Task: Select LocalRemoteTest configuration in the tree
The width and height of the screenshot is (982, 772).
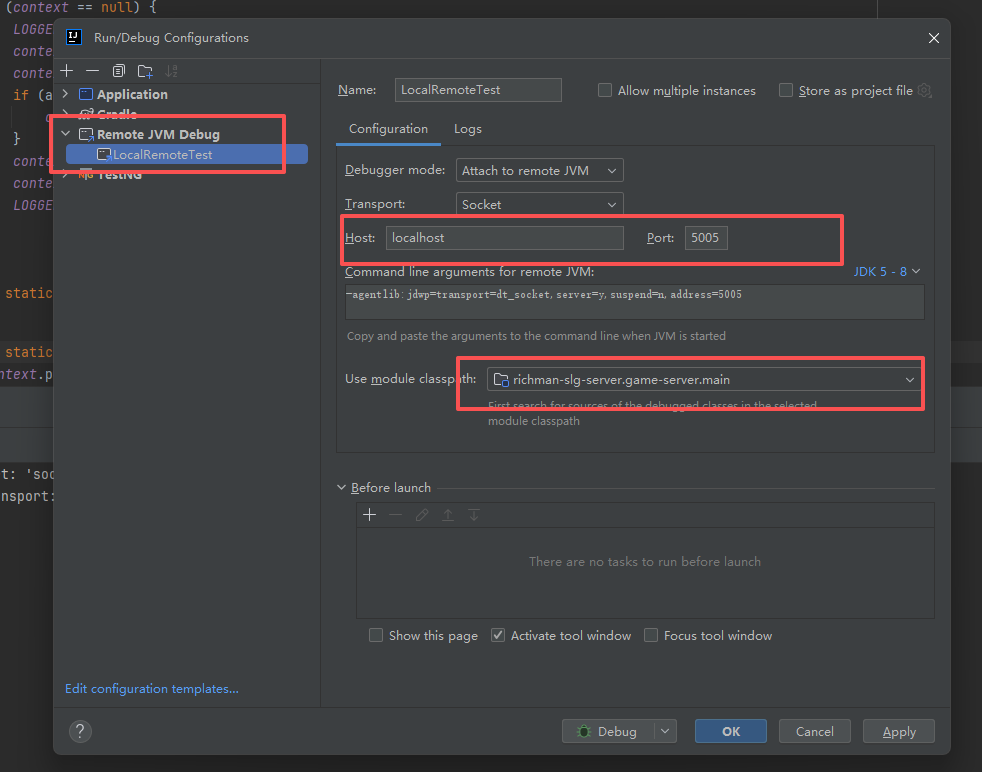Action: pos(187,155)
